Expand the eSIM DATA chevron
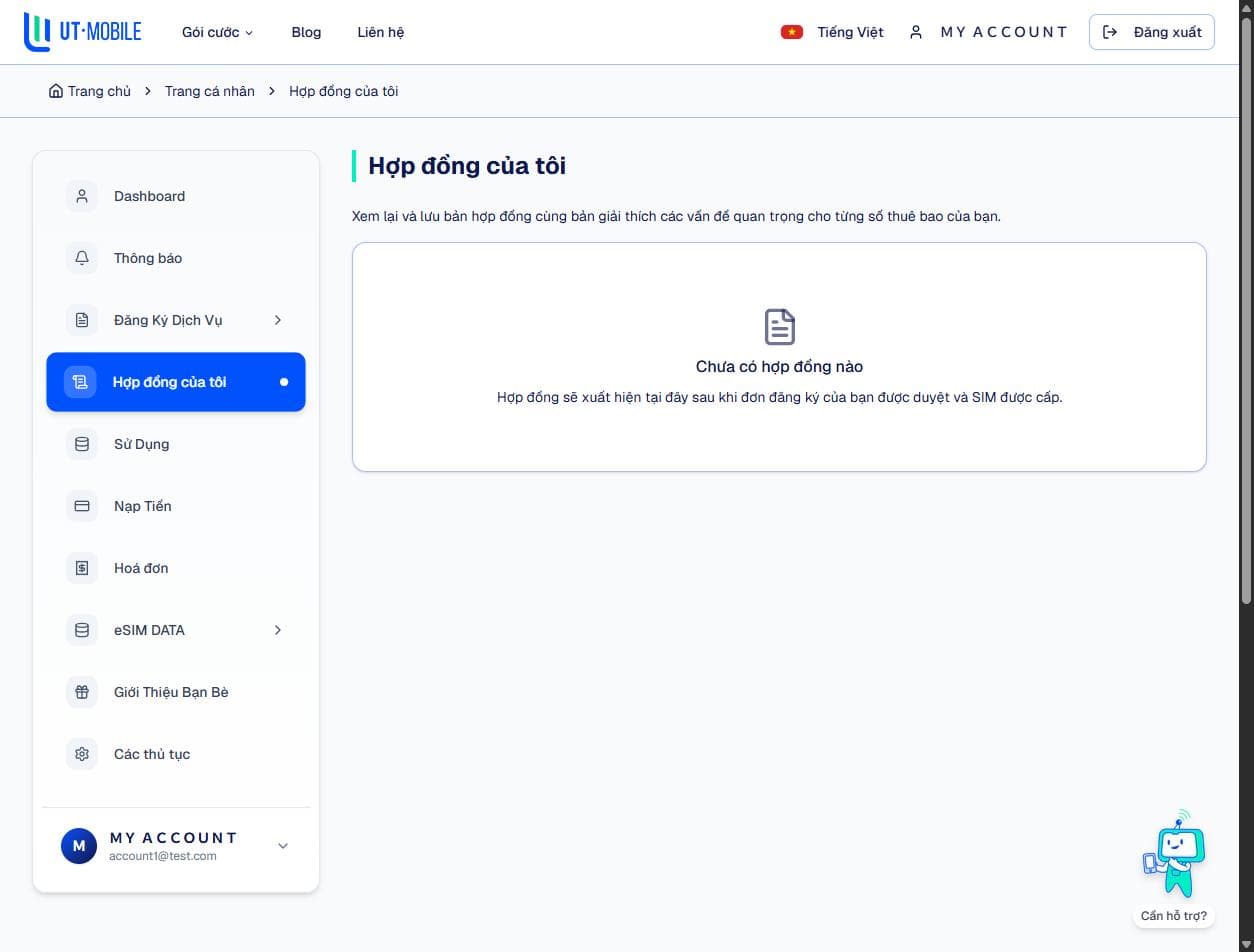Image resolution: width=1254 pixels, height=952 pixels. [x=278, y=630]
